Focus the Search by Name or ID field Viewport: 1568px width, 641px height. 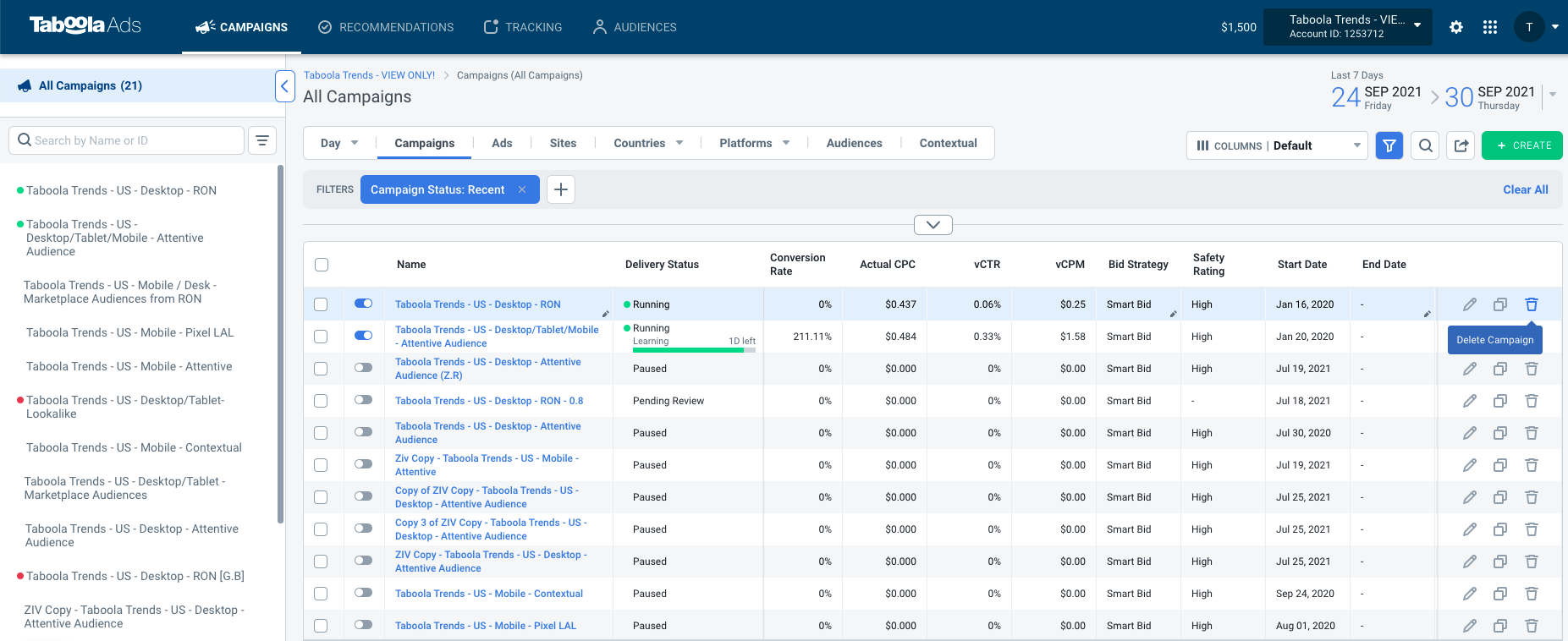point(127,140)
